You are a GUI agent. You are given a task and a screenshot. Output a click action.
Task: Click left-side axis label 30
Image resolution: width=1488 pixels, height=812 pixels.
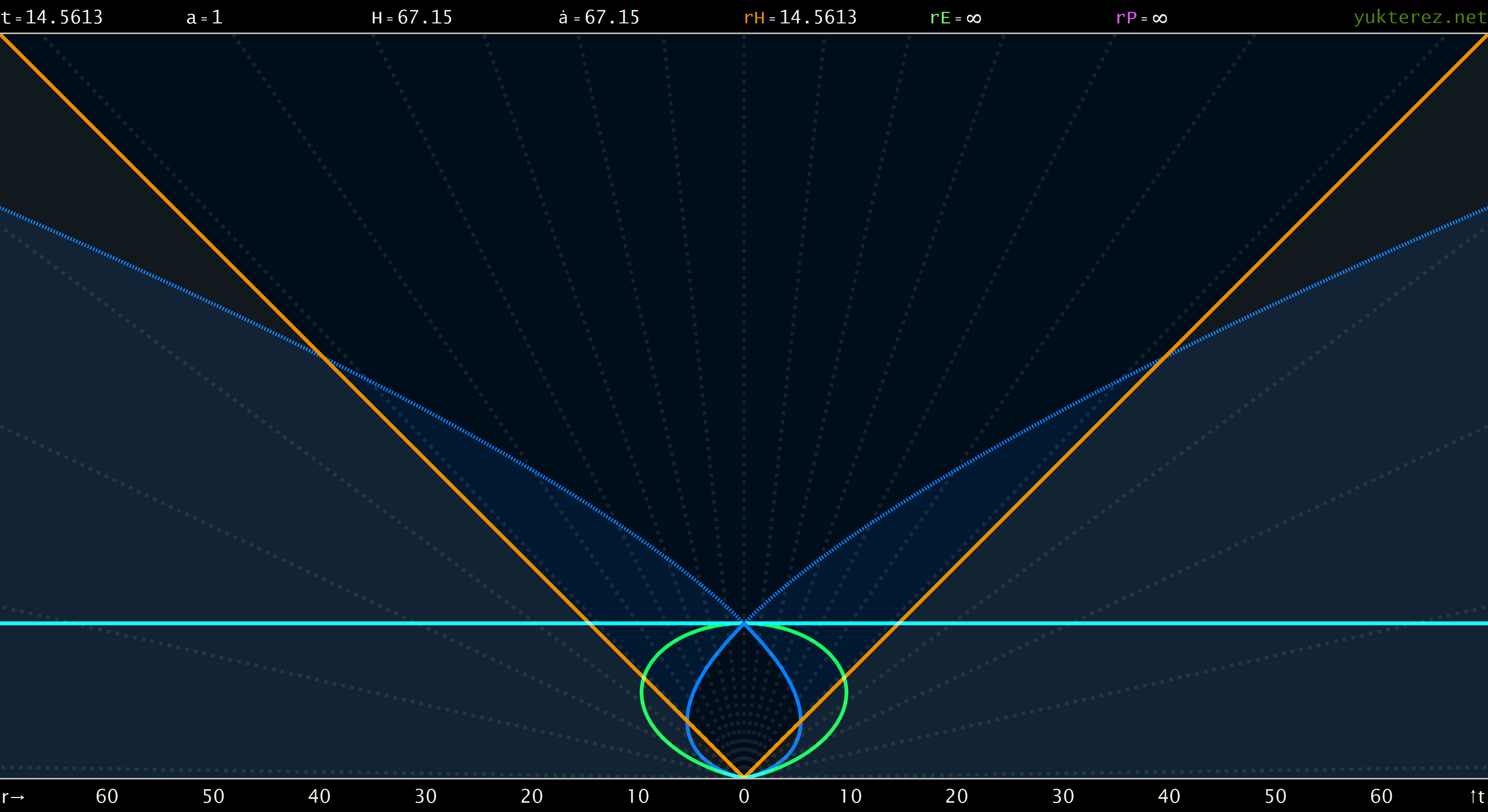[x=425, y=797]
